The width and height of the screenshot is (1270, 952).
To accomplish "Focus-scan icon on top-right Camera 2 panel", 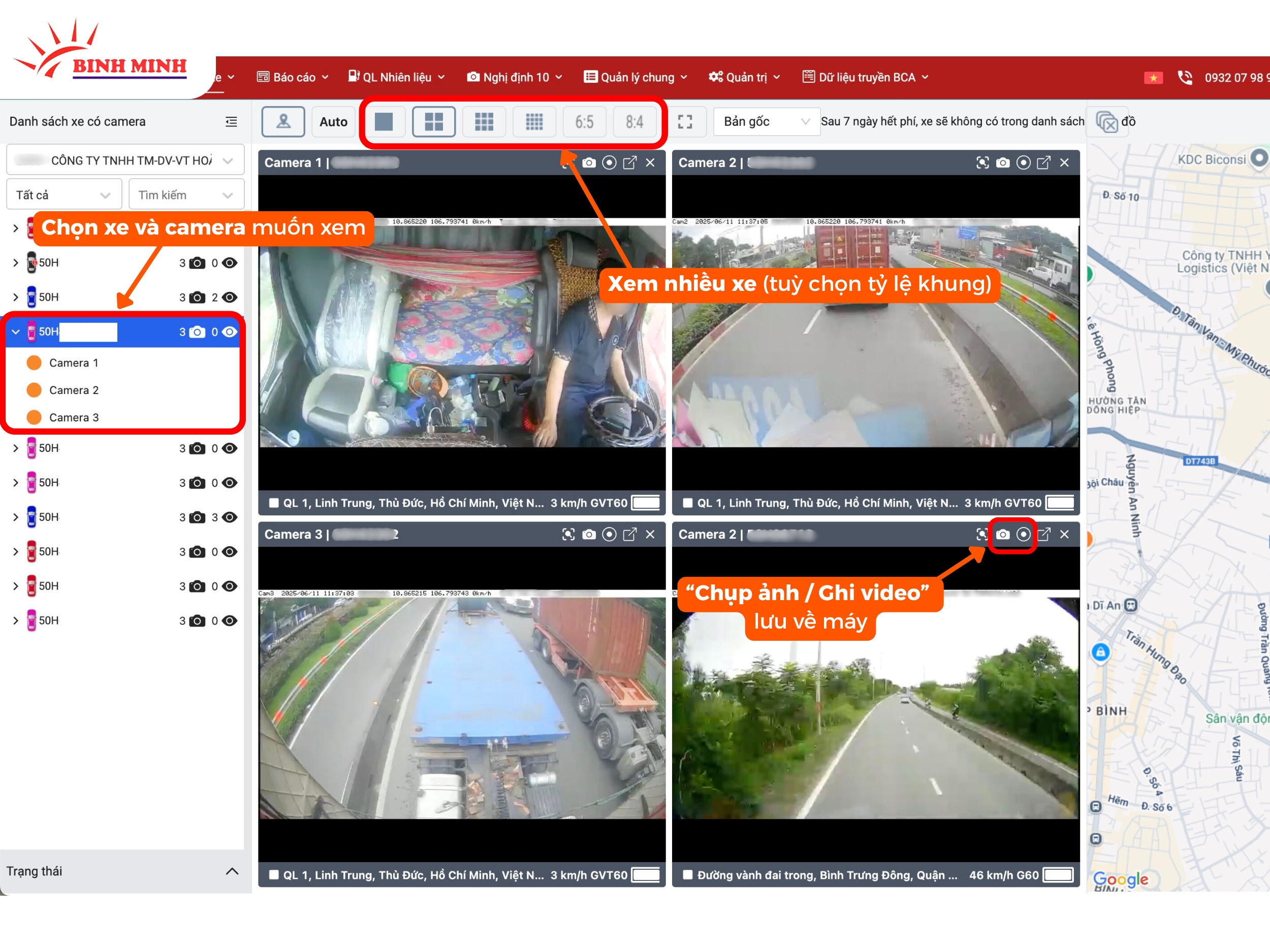I will tap(982, 163).
